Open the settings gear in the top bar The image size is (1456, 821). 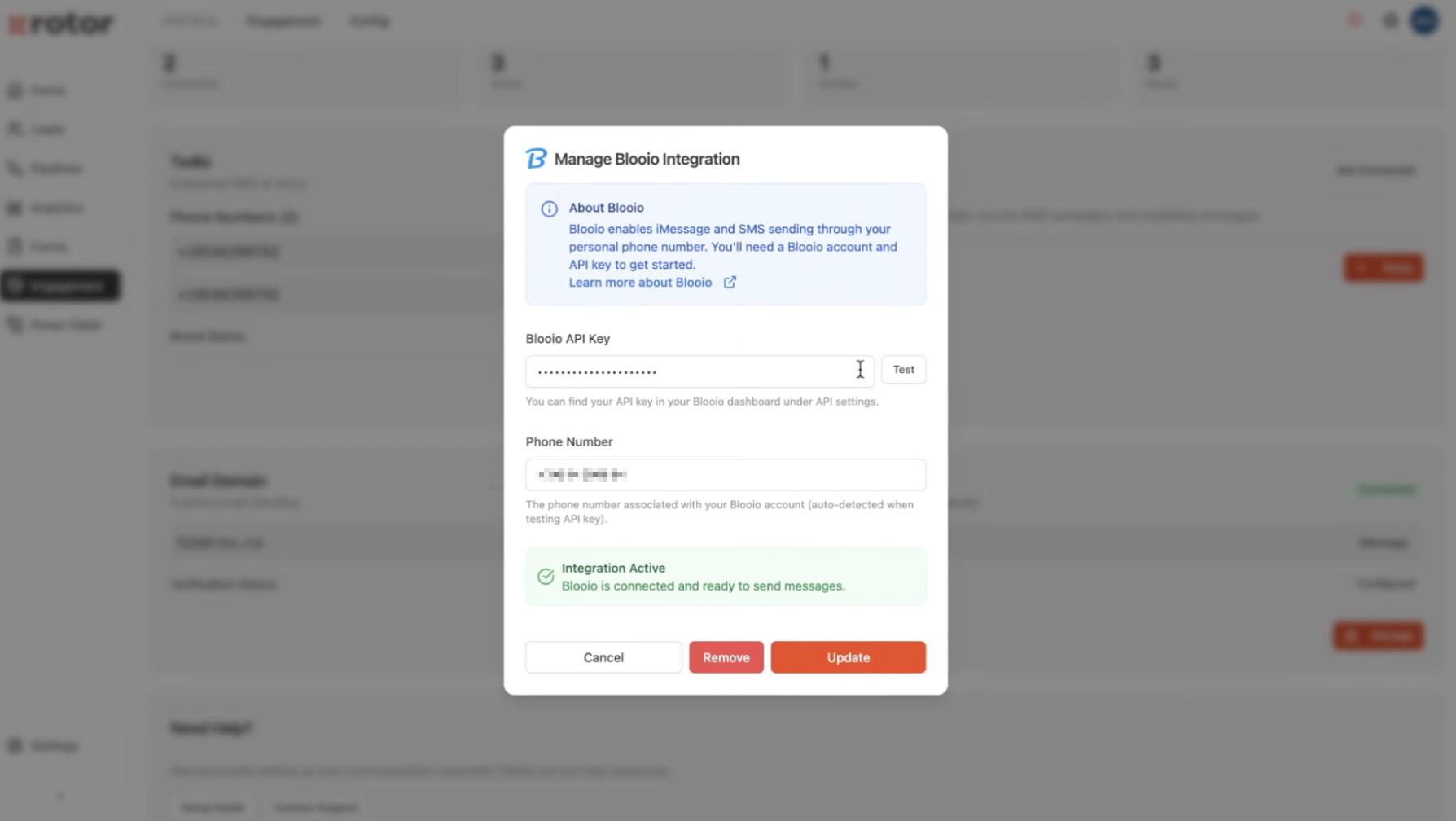(1388, 20)
